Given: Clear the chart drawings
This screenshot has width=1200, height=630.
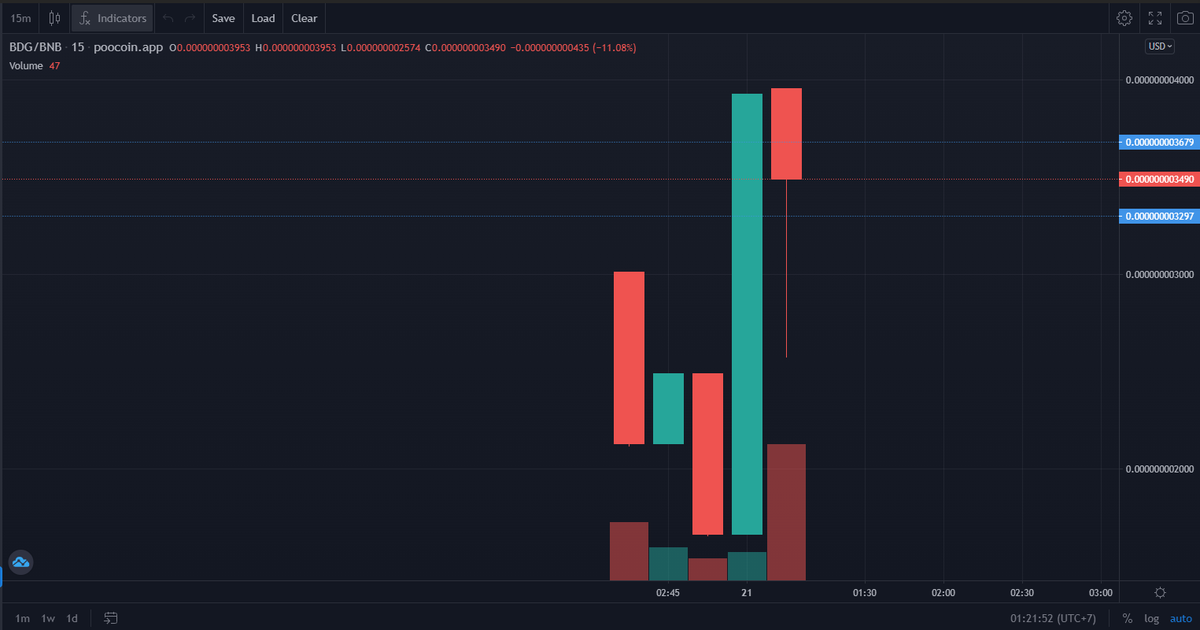Looking at the screenshot, I should point(304,18).
